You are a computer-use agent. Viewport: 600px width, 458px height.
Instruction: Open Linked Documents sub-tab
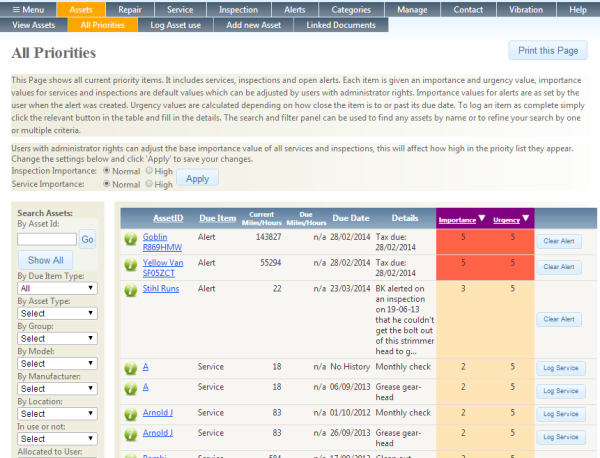pos(341,25)
